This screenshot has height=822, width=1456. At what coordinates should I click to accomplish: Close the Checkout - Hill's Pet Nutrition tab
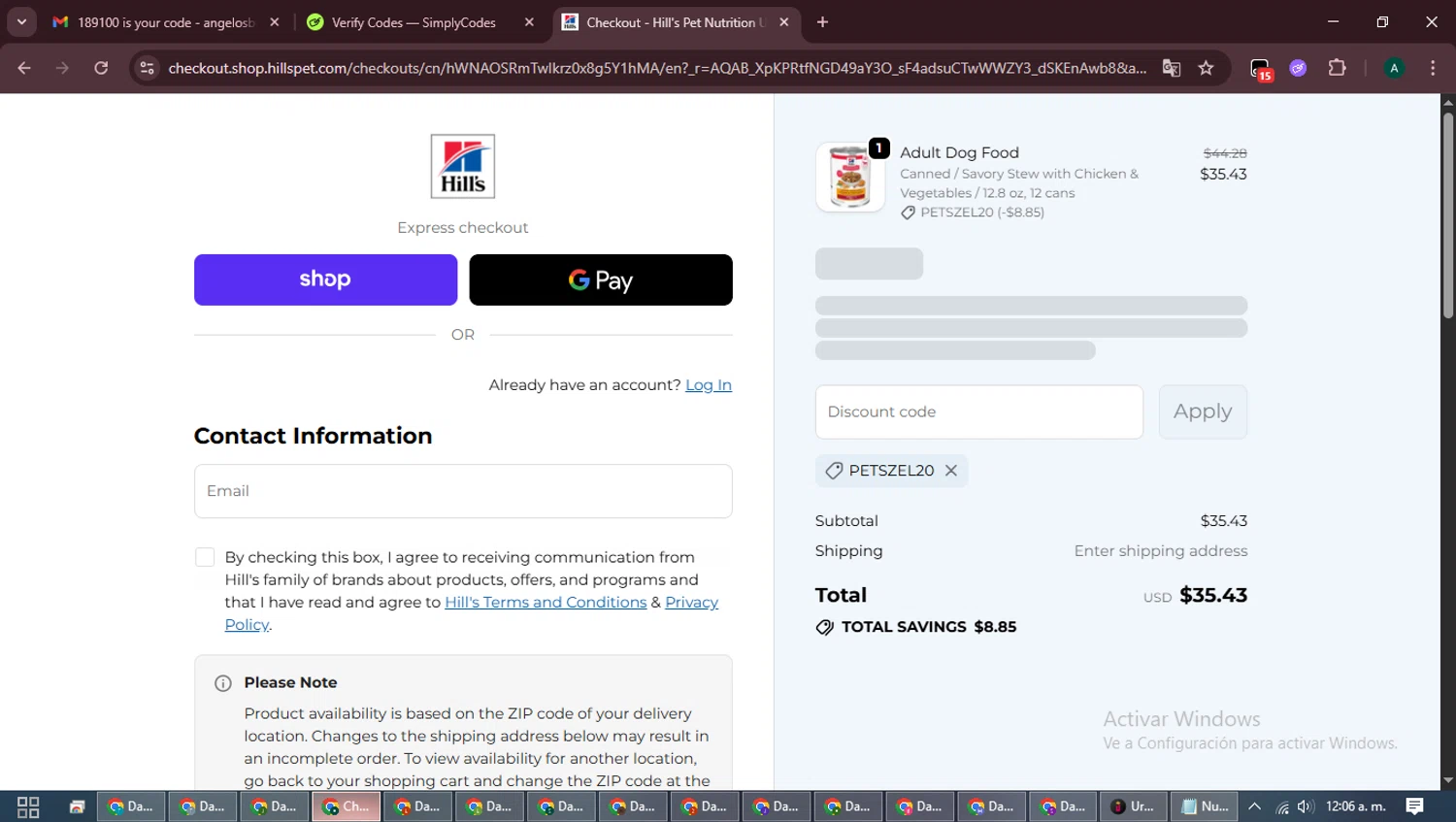pyautogui.click(x=784, y=22)
